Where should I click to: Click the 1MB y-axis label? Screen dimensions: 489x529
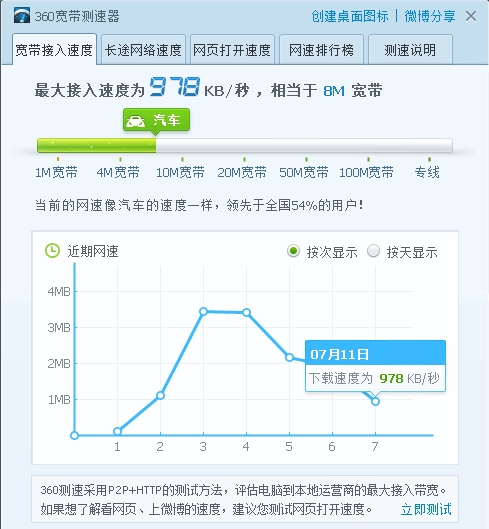[59, 399]
